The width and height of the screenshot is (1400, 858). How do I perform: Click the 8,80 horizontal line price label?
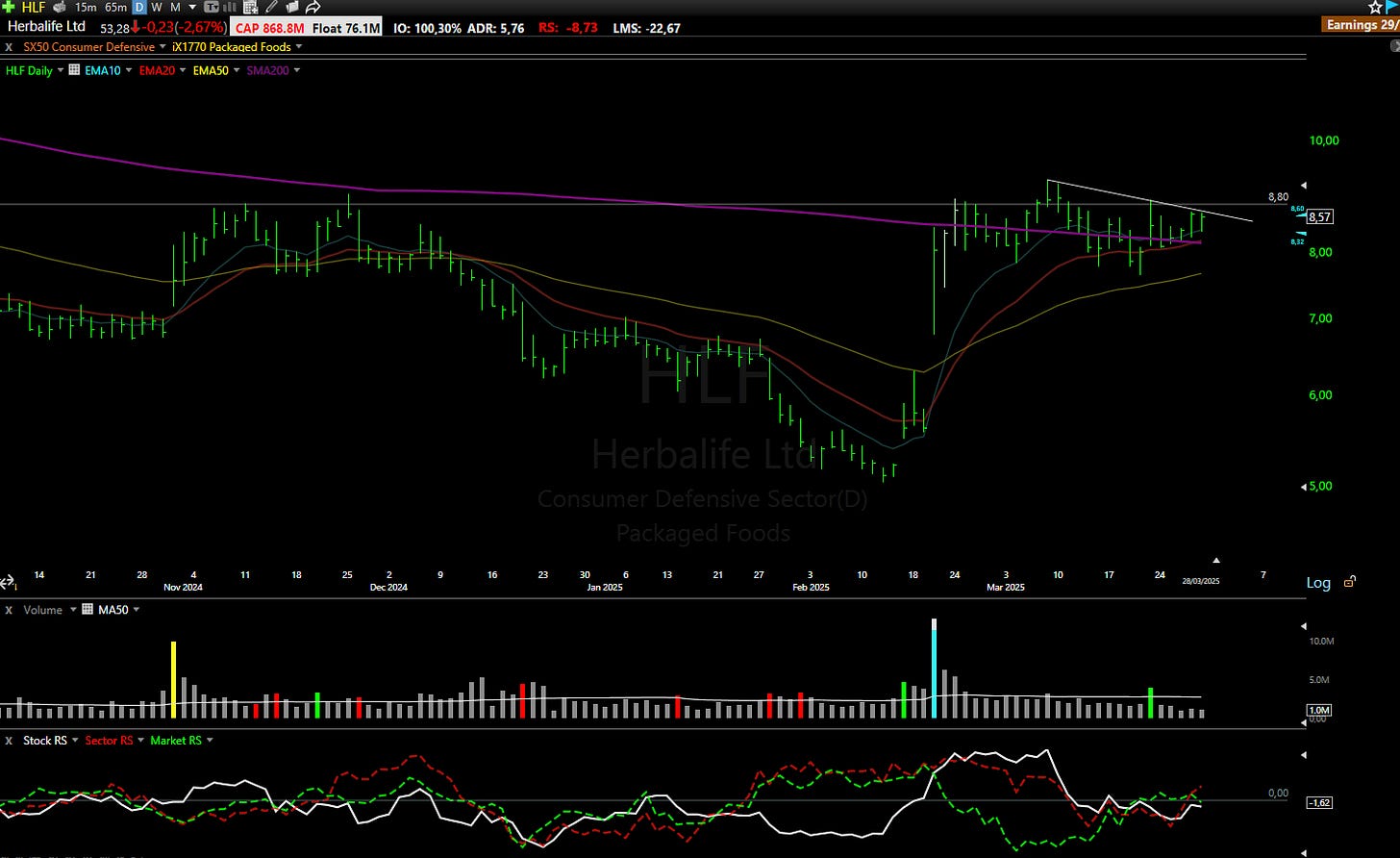(1278, 197)
